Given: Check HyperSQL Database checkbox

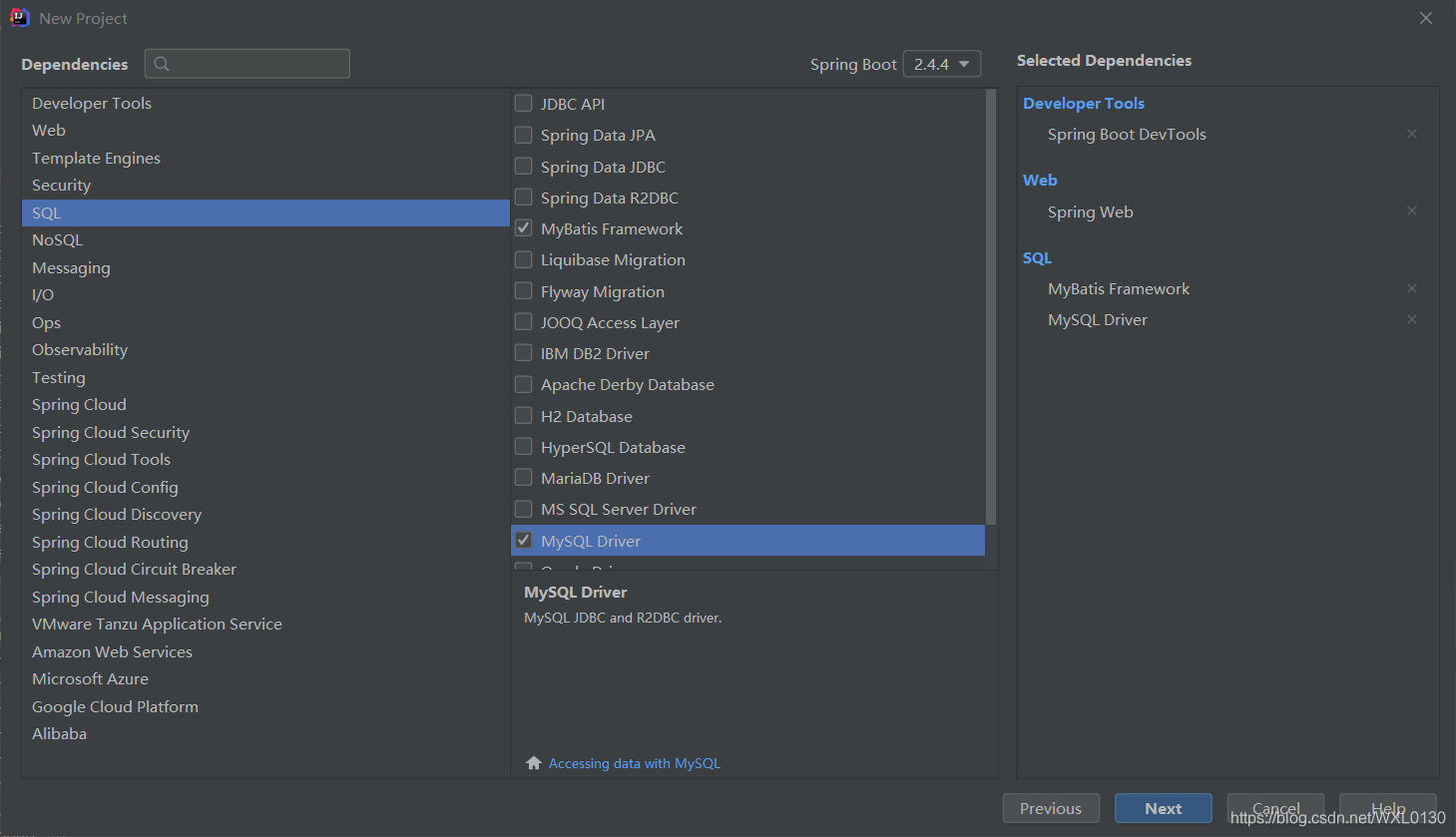Looking at the screenshot, I should click(x=523, y=446).
